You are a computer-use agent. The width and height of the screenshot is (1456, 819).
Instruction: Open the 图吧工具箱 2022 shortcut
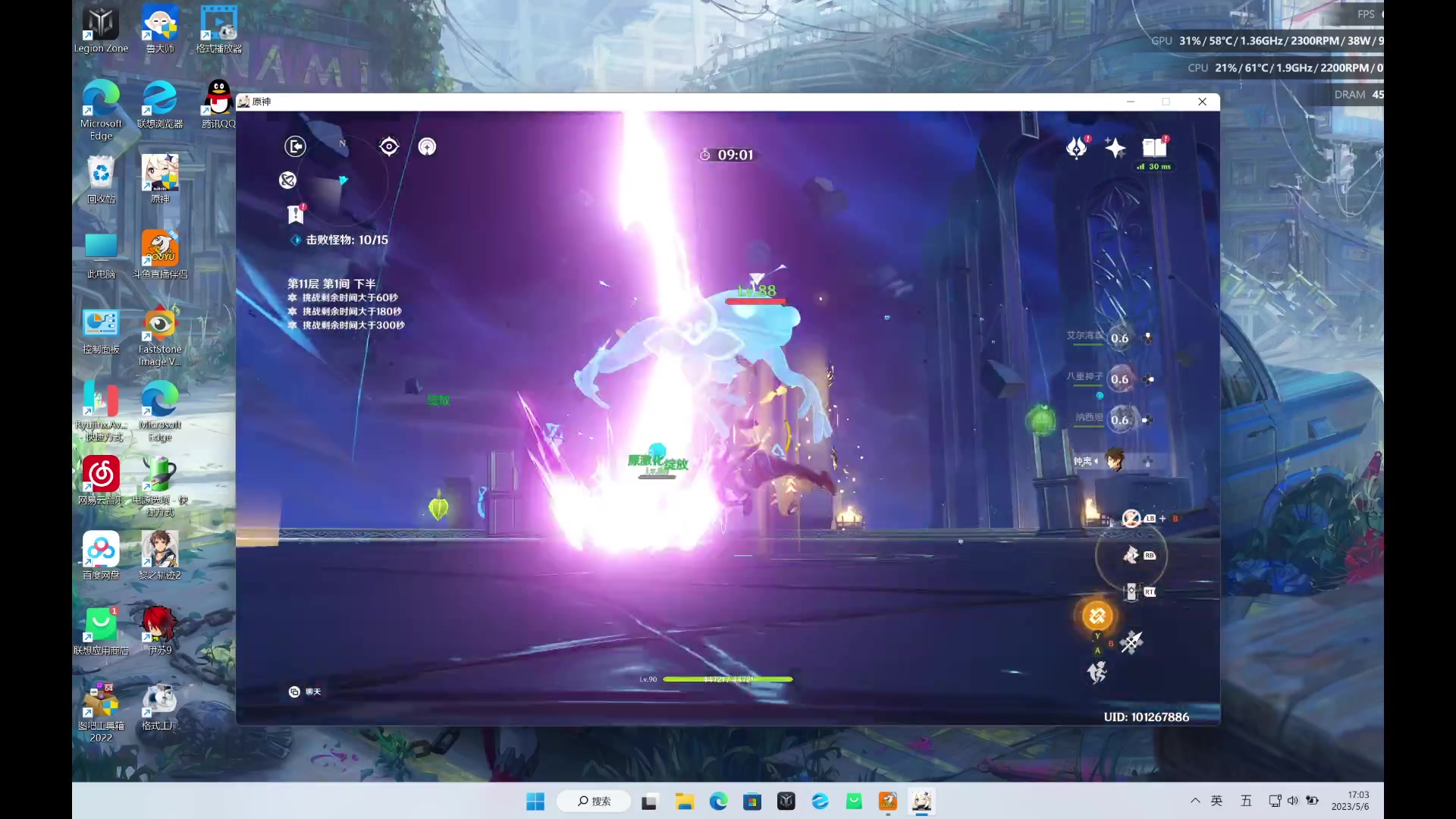click(x=101, y=712)
